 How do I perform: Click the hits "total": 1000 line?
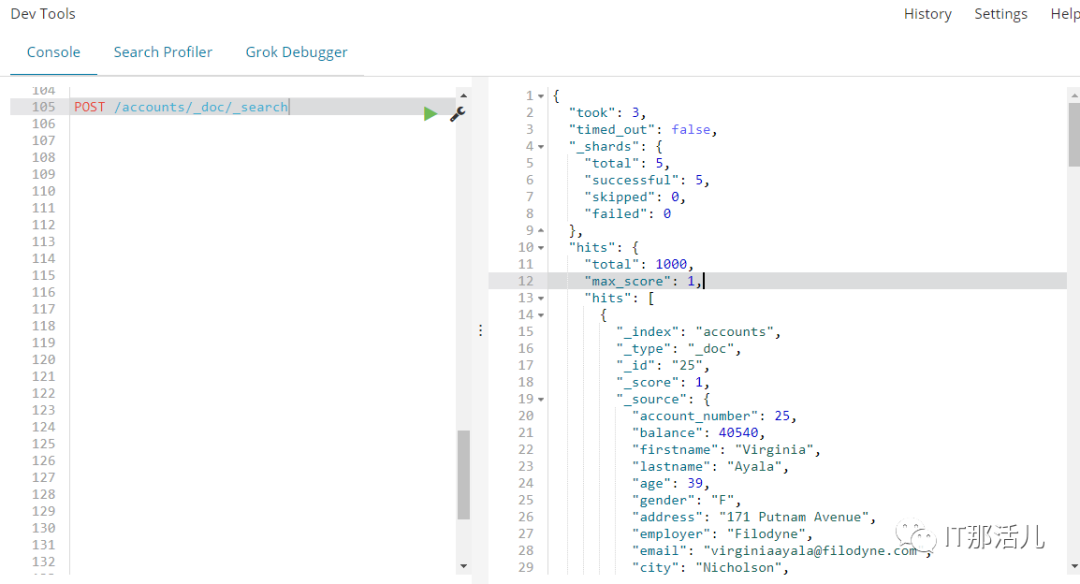(x=638, y=264)
